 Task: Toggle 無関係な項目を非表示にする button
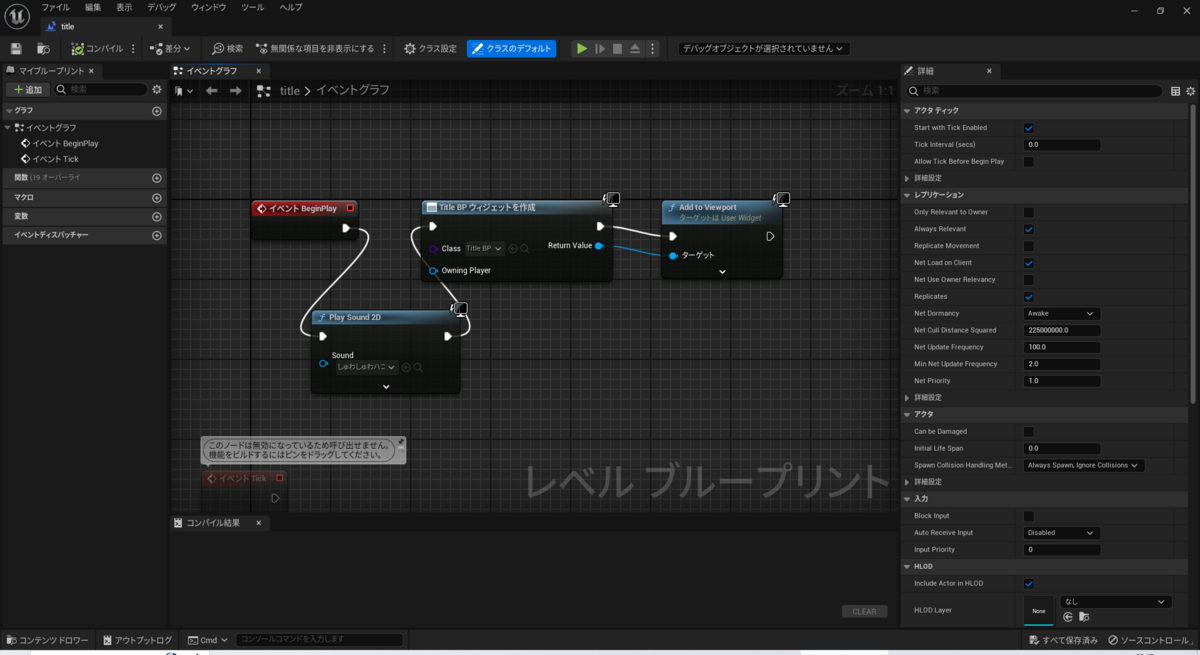pos(315,48)
